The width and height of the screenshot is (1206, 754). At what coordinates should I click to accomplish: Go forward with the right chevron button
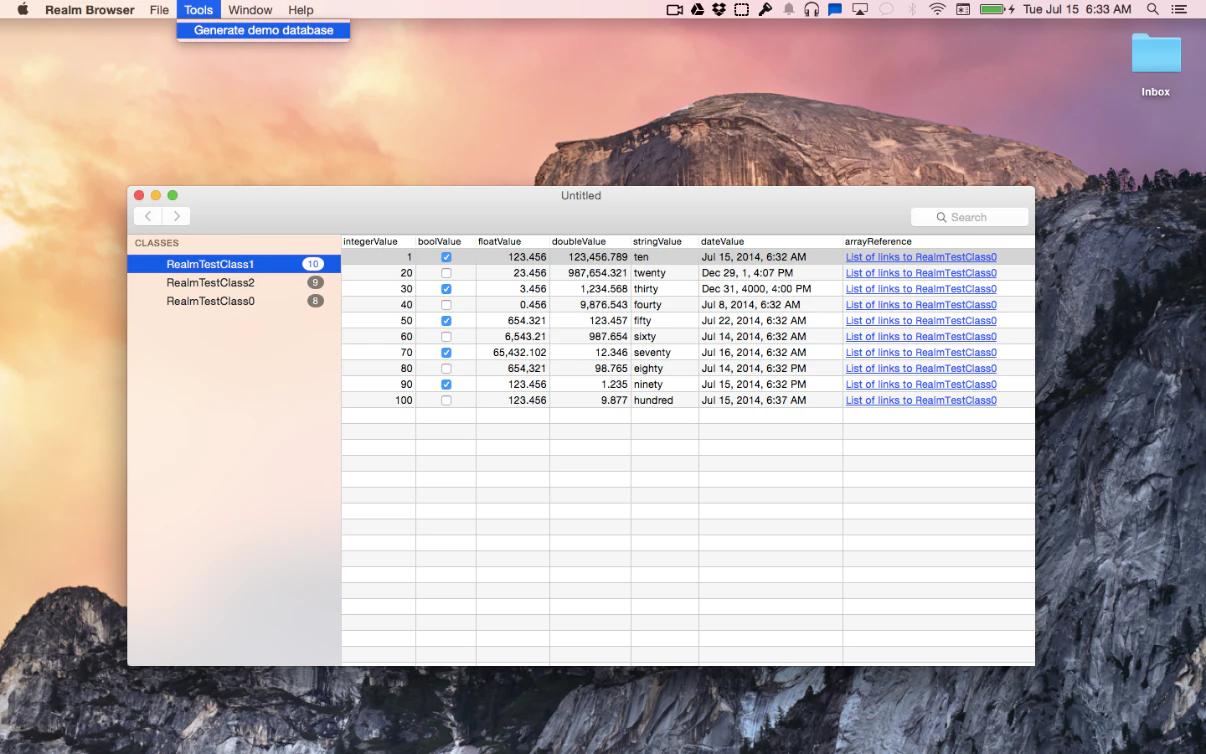[x=177, y=216]
